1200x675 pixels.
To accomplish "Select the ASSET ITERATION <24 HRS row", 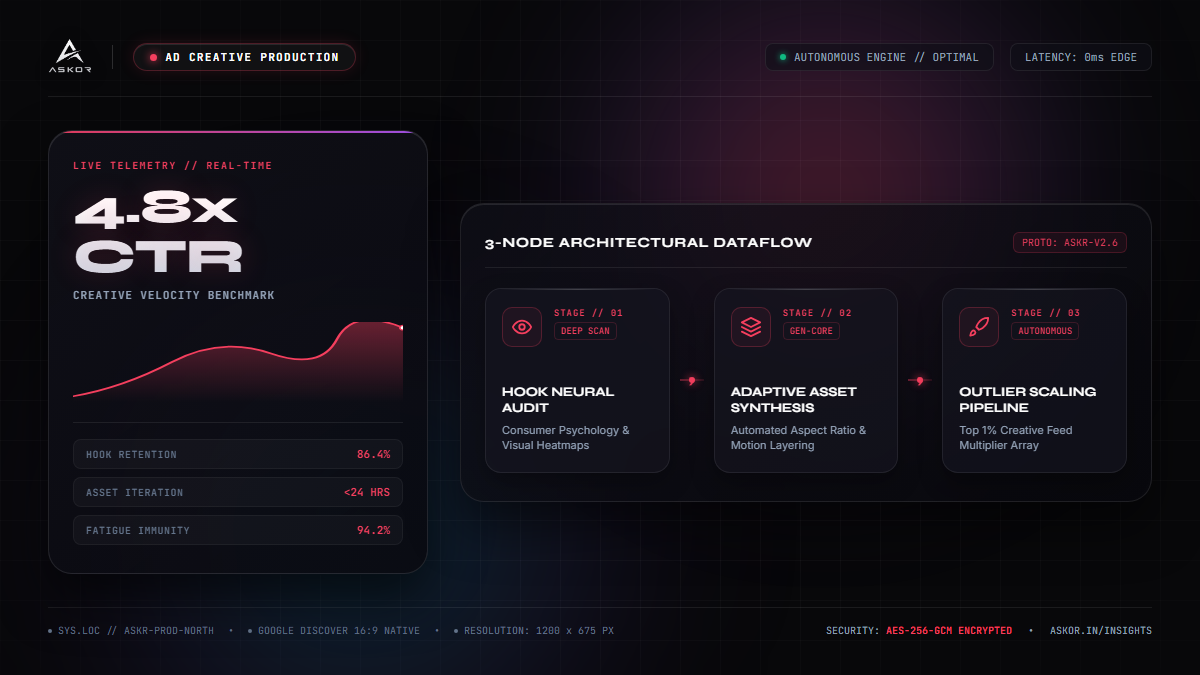I will (x=238, y=492).
